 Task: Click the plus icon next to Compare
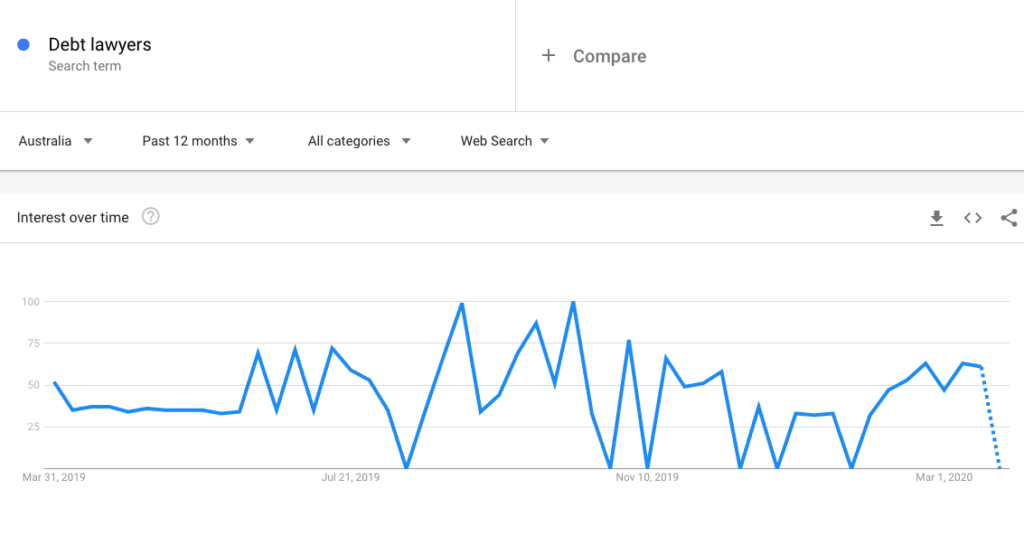coord(549,55)
